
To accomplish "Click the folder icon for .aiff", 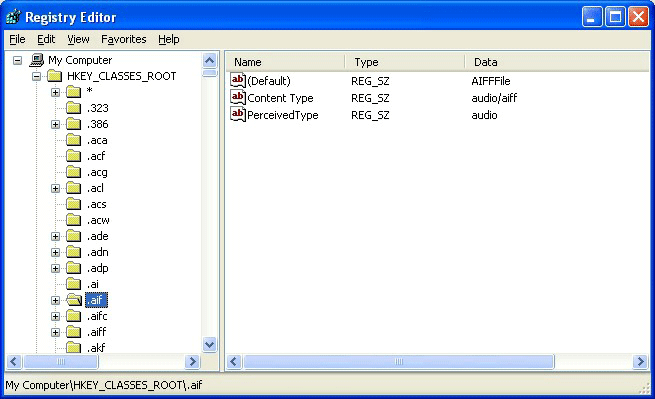I will pos(74,332).
